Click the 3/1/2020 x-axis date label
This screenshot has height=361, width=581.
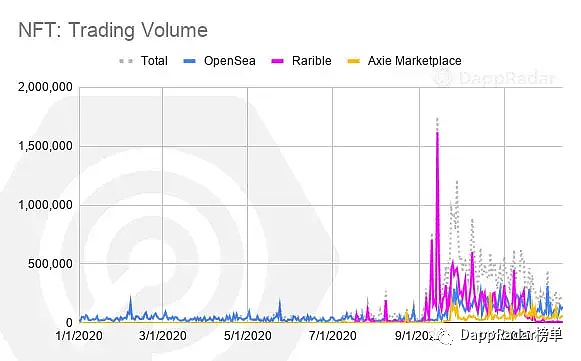click(163, 336)
